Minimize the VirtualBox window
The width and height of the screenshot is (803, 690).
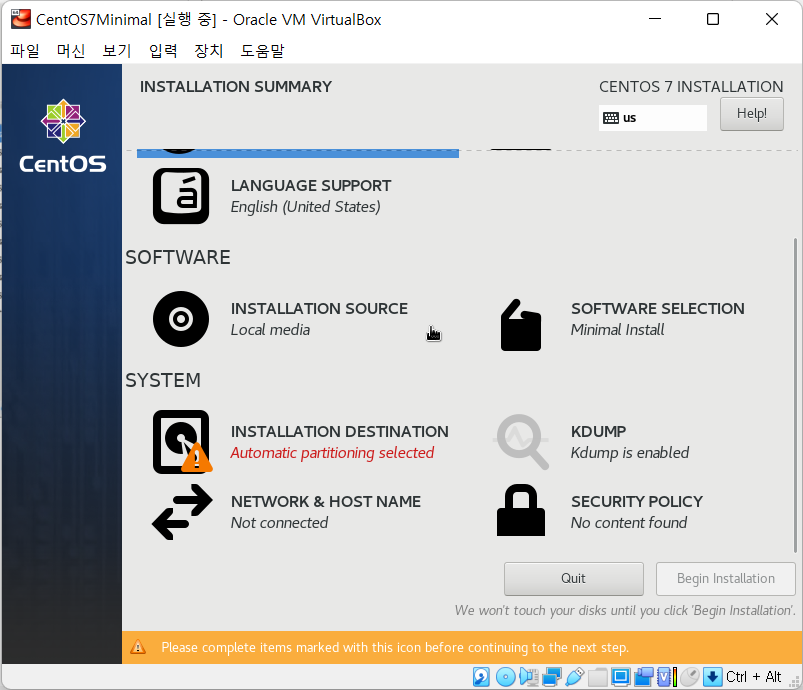[x=654, y=19]
